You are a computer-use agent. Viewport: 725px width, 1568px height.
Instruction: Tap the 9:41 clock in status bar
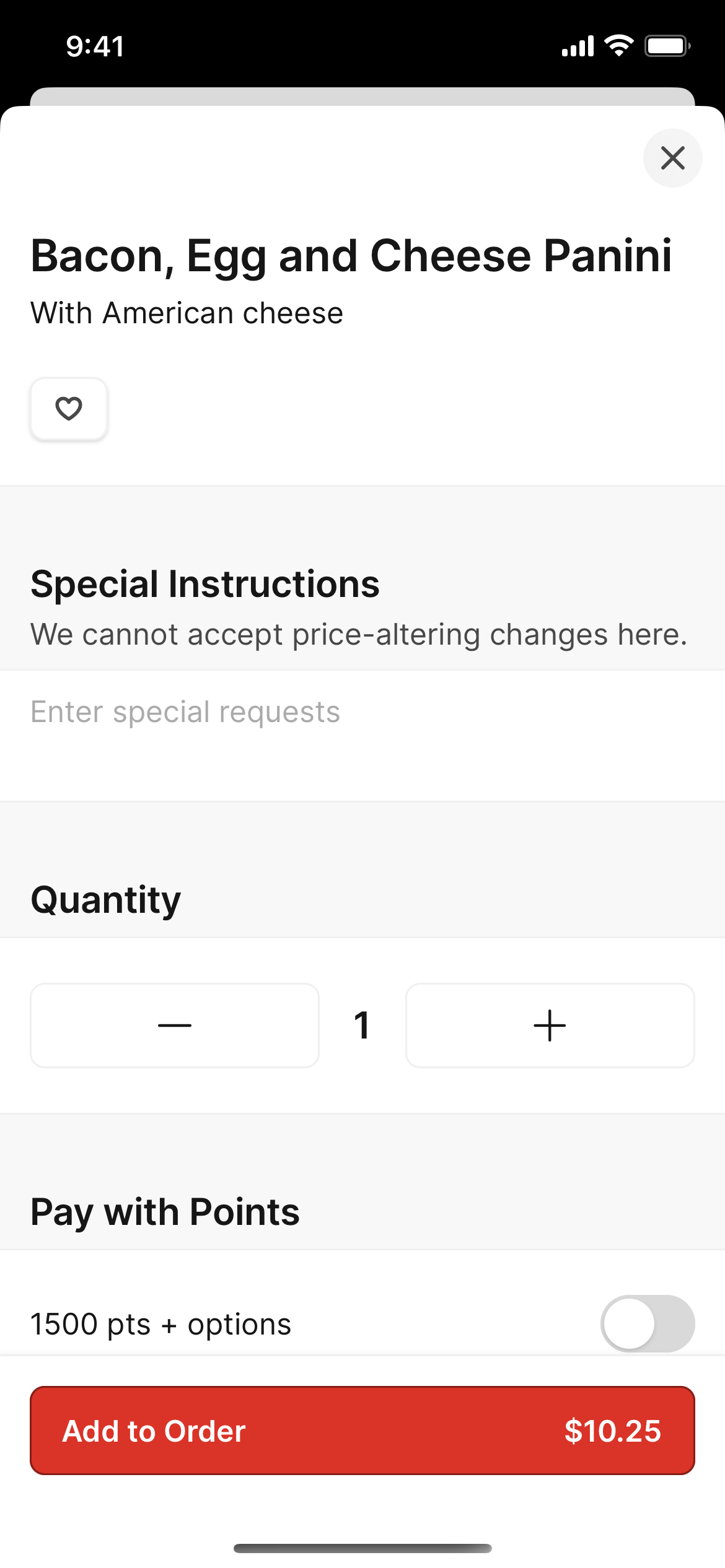tap(95, 46)
